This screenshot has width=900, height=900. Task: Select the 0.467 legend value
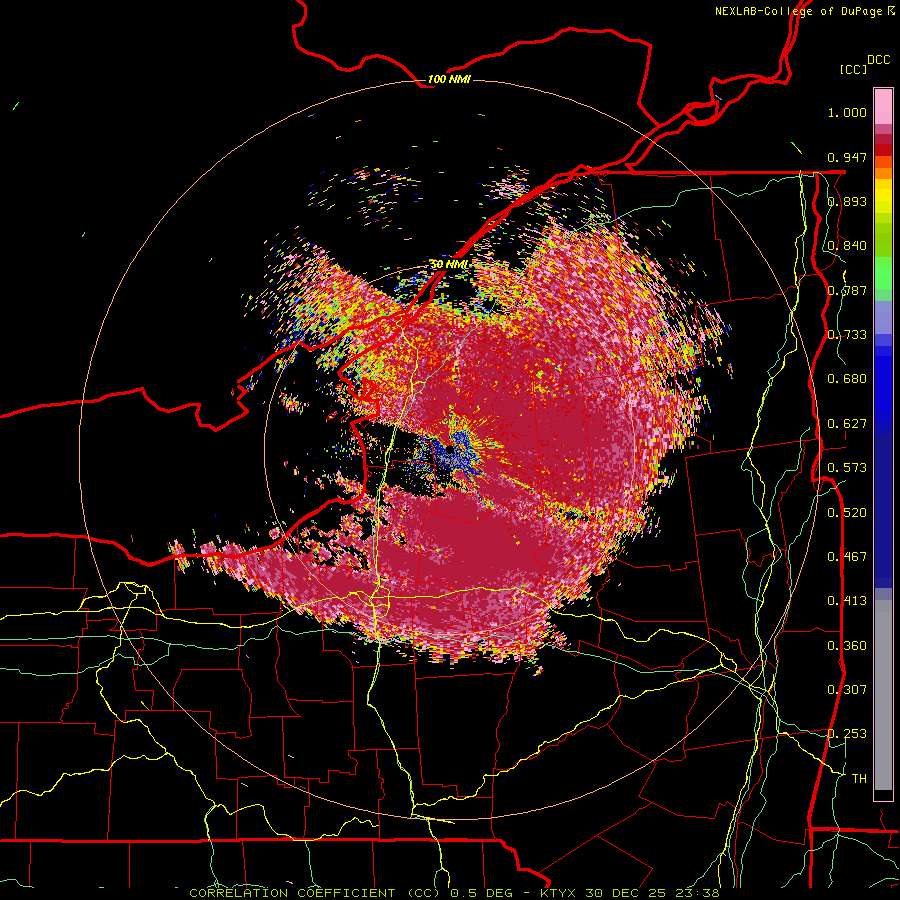click(847, 557)
